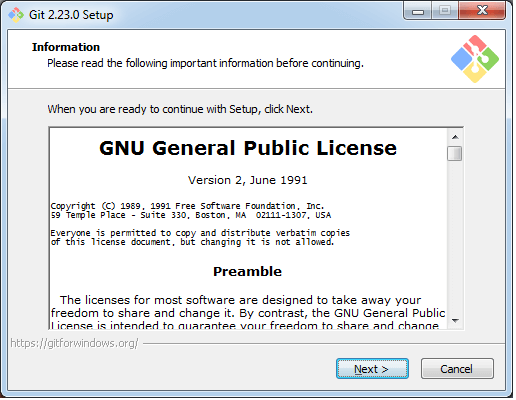The height and width of the screenshot is (400, 516).
Task: Click the Preamble heading in the license
Action: [x=247, y=271]
